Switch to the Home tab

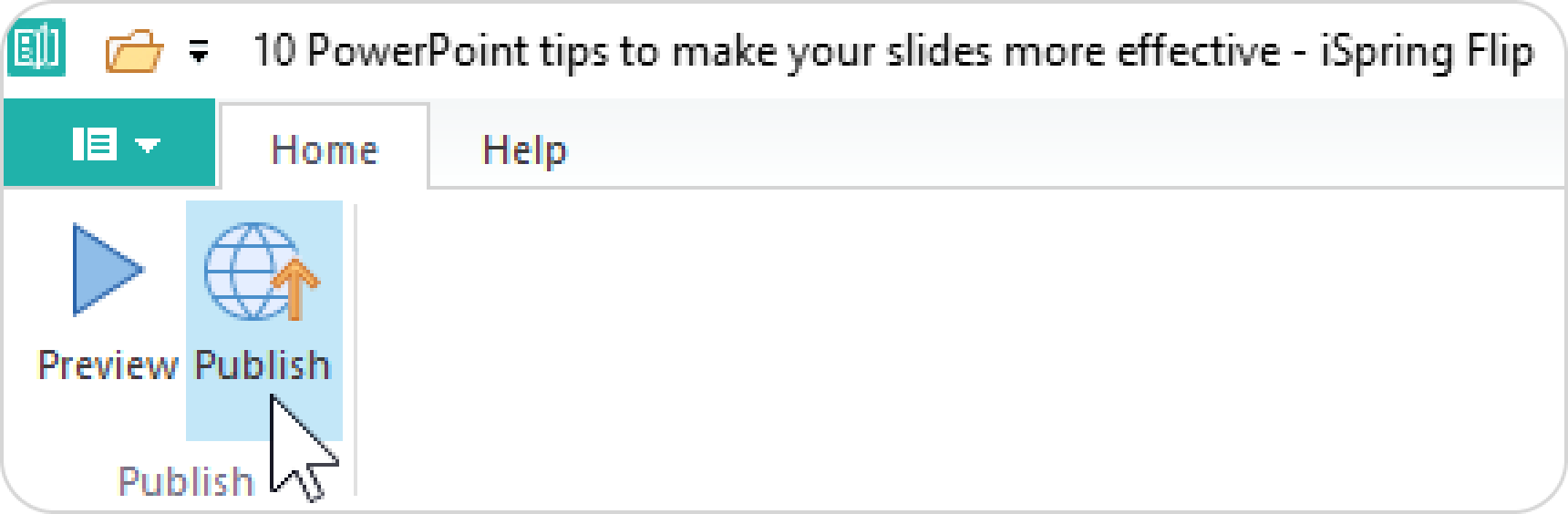click(x=324, y=149)
